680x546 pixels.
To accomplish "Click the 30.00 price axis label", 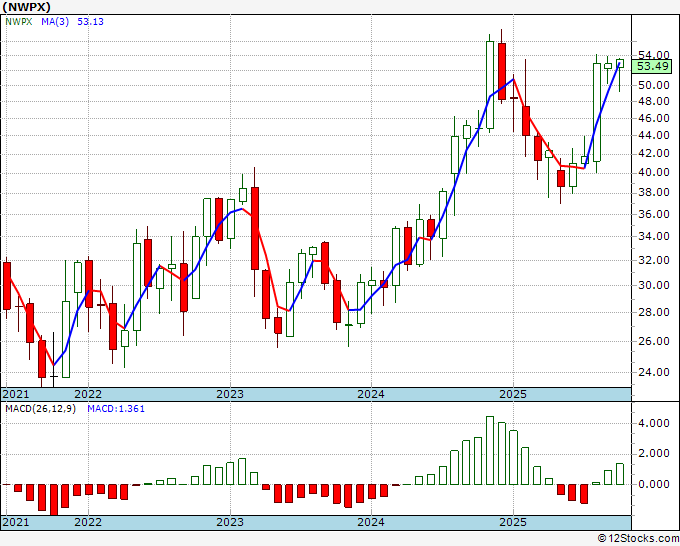I will [654, 285].
